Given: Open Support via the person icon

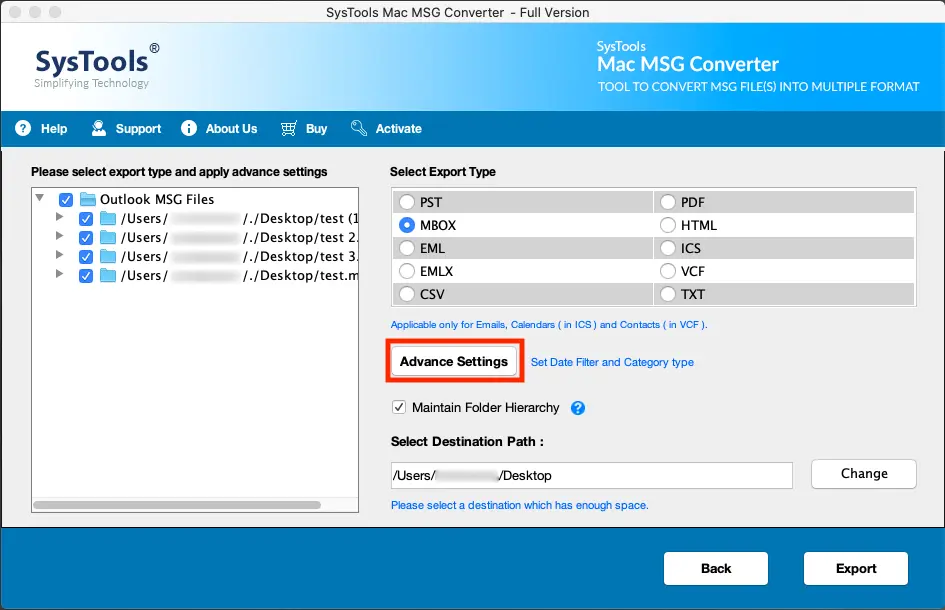Looking at the screenshot, I should point(98,128).
